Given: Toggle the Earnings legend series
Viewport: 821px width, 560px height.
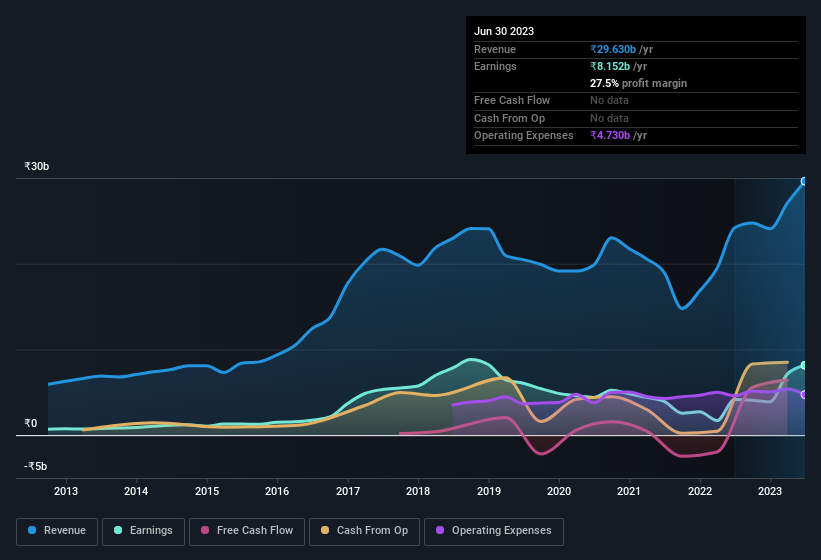Looking at the screenshot, I should [143, 531].
